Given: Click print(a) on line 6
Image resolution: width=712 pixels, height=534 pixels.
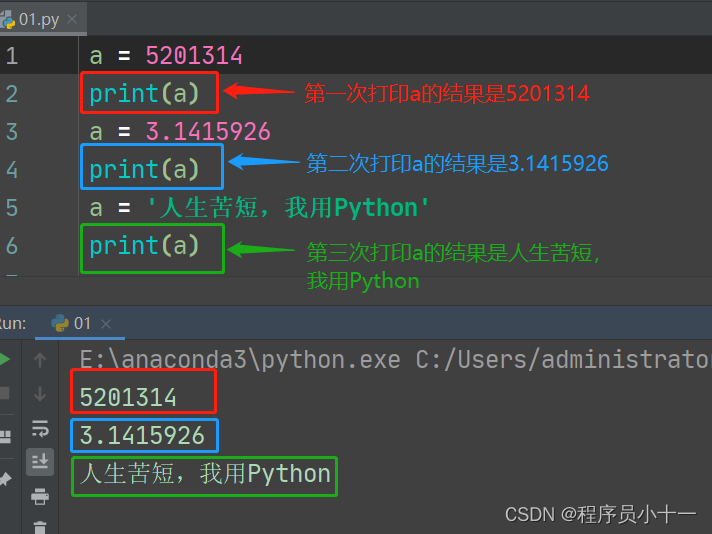Looking at the screenshot, I should tap(144, 246).
